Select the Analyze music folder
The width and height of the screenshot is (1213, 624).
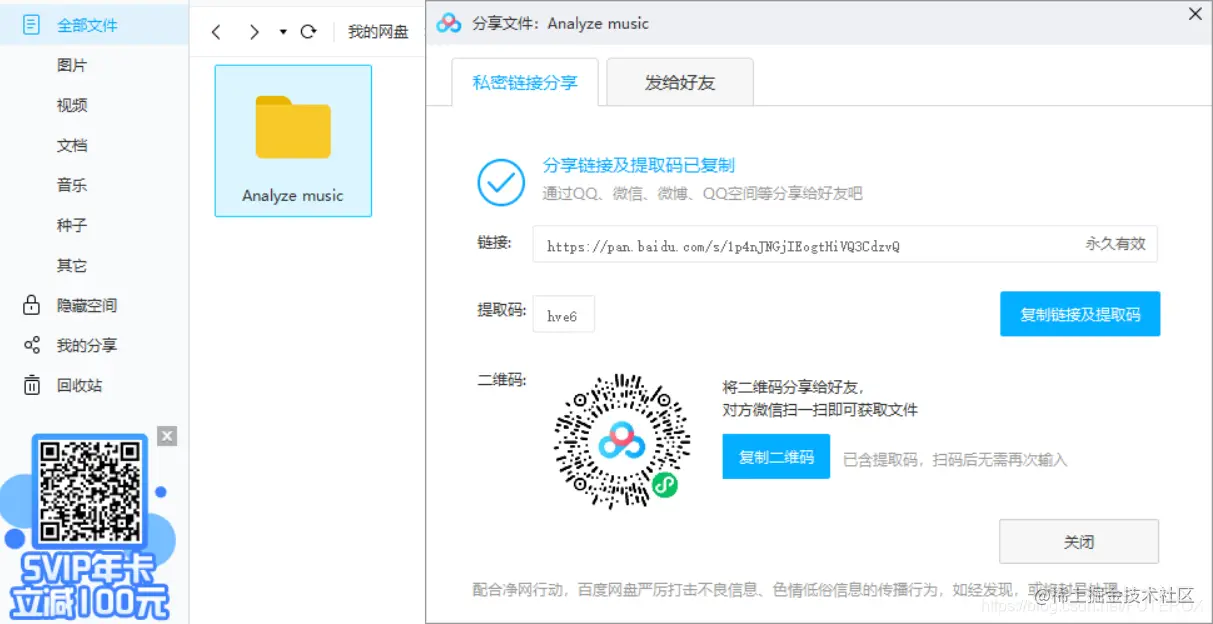293,141
